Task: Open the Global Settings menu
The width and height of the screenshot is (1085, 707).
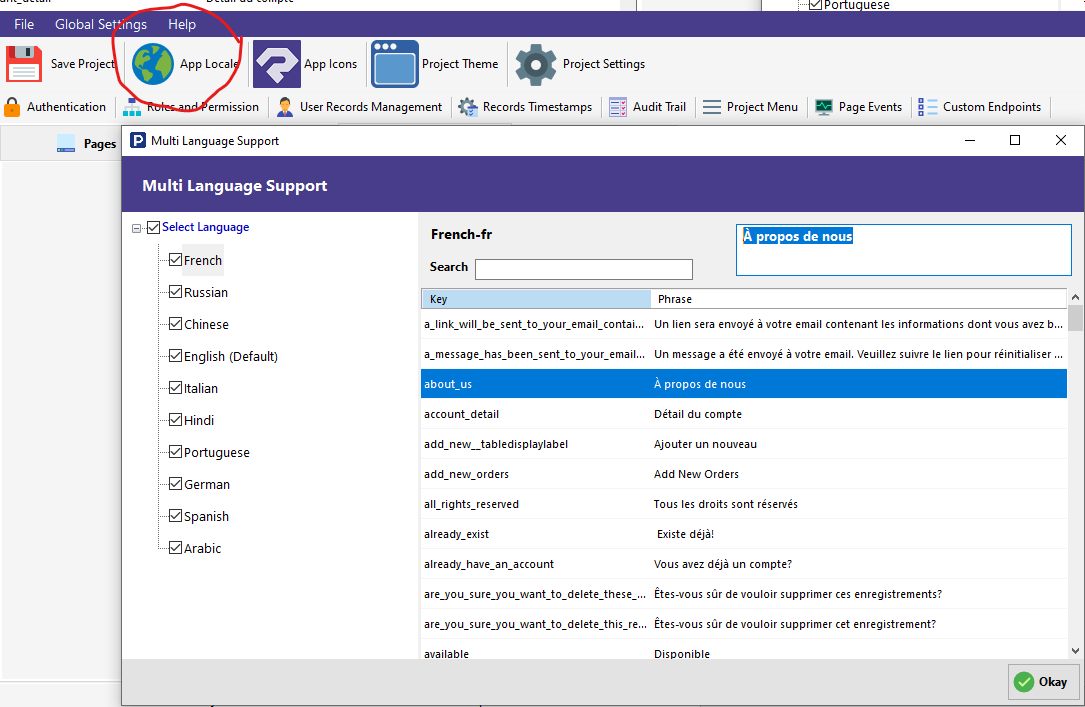Action: [x=100, y=24]
